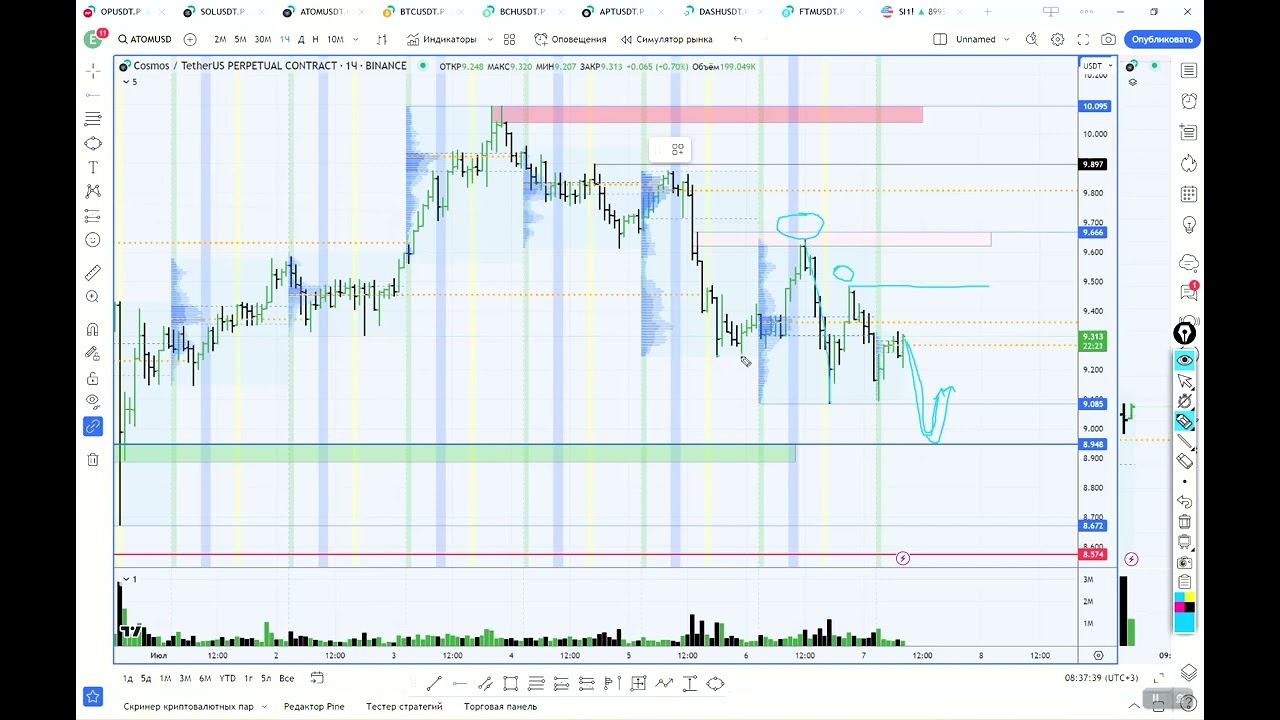The image size is (1280, 720).
Task: Undo the last chart action
Action: coord(738,39)
